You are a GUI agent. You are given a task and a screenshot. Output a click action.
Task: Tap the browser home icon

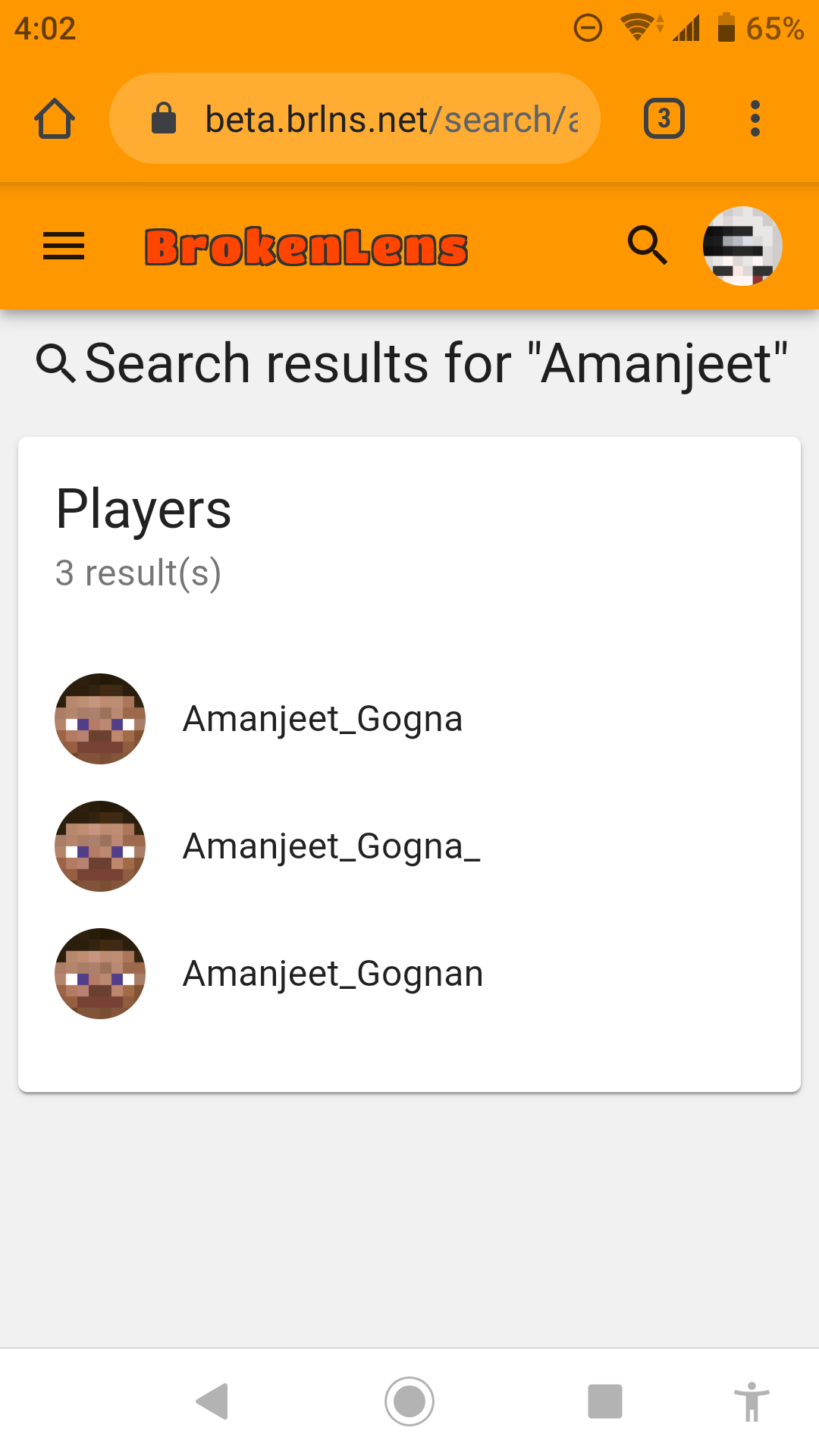click(55, 118)
